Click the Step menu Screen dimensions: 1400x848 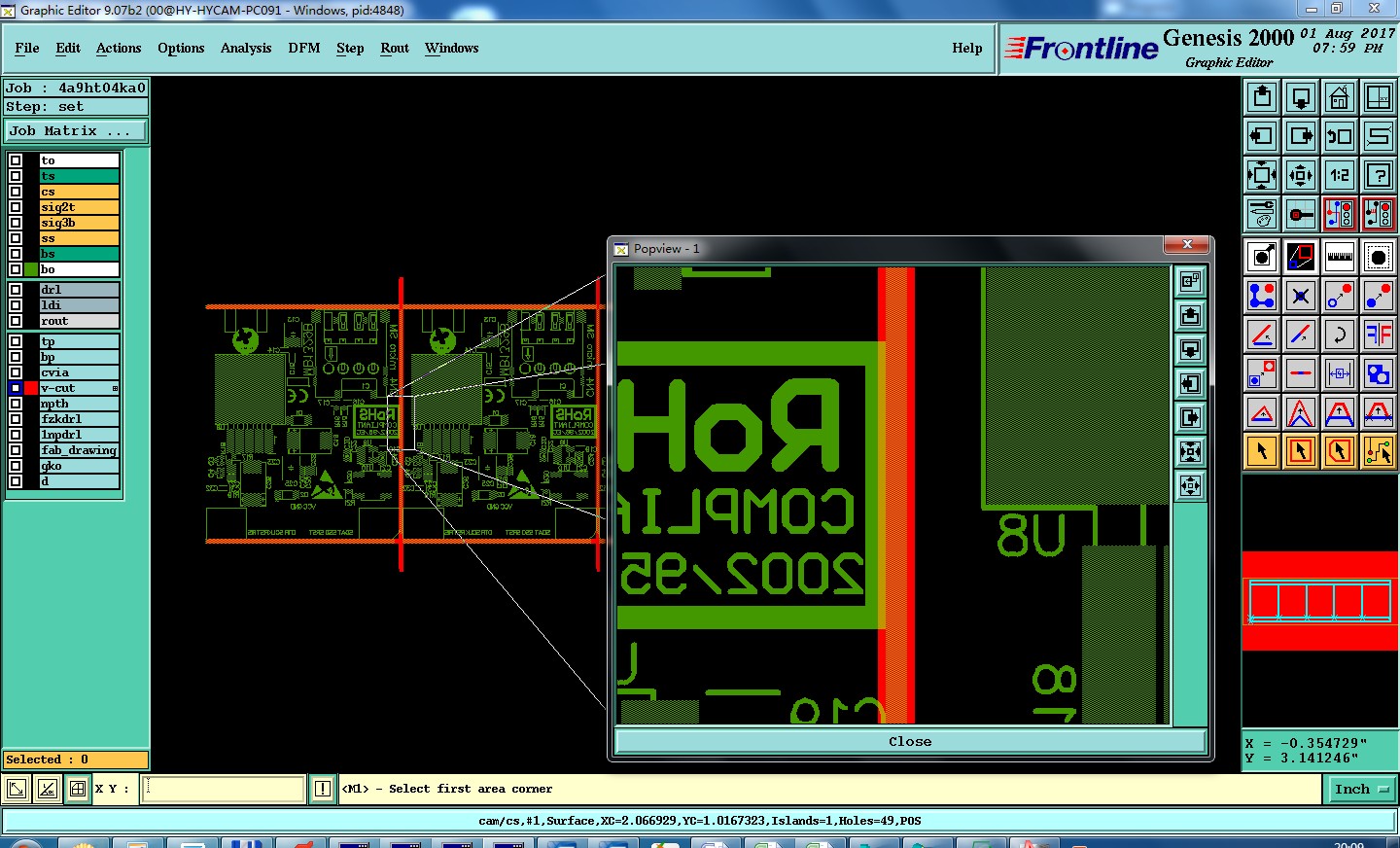(x=350, y=48)
